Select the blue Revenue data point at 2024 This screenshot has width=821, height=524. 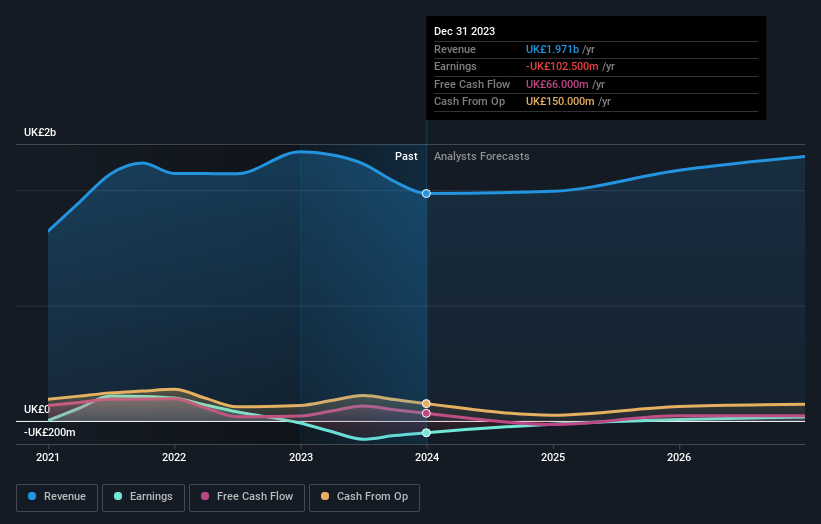(x=426, y=194)
